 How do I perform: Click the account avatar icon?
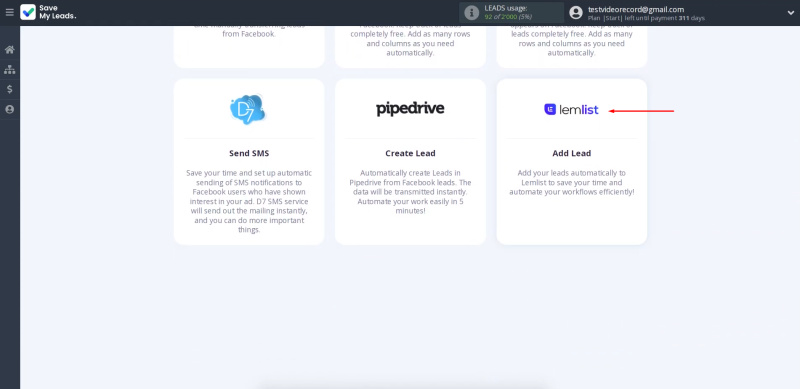pos(576,13)
